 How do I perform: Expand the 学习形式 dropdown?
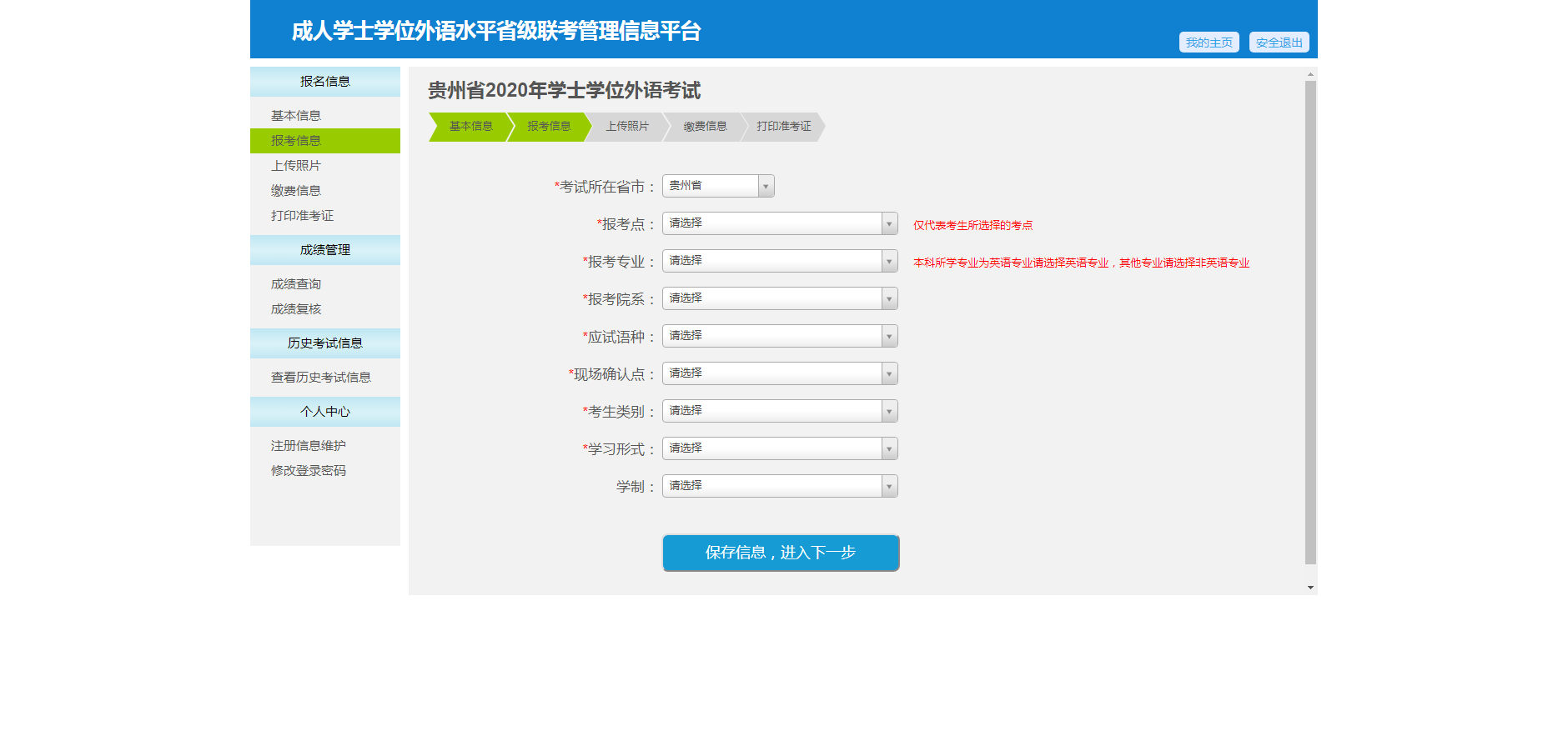[779, 448]
